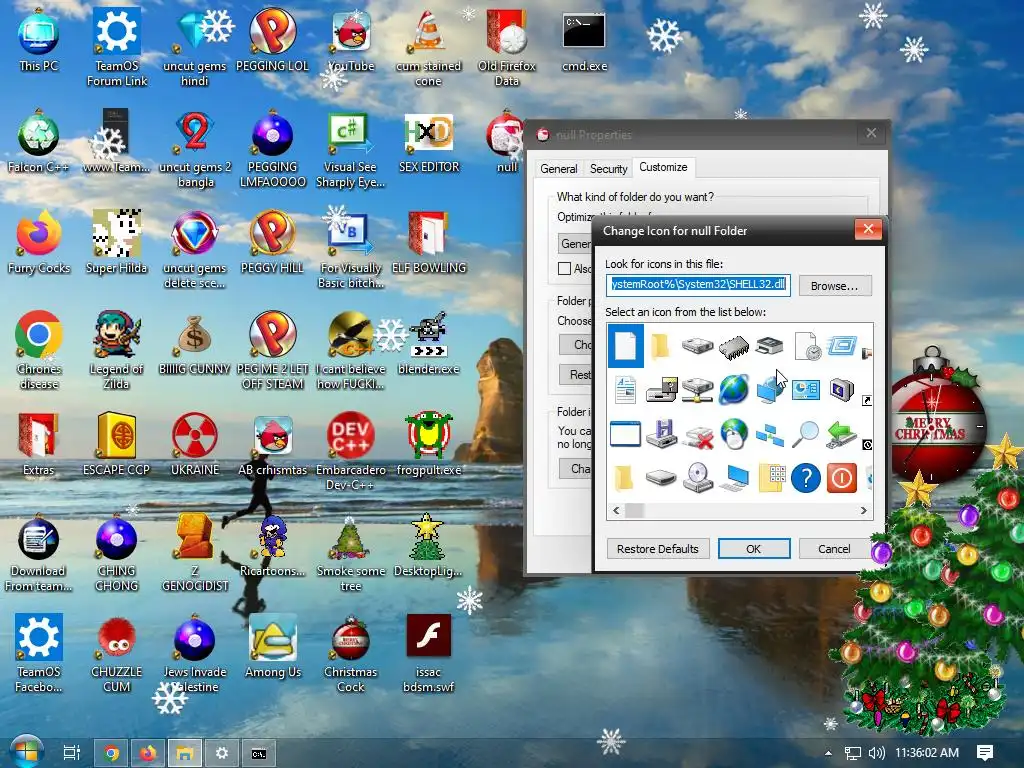
Task: Click the icon list scroll left arrow
Action: pyautogui.click(x=616, y=510)
